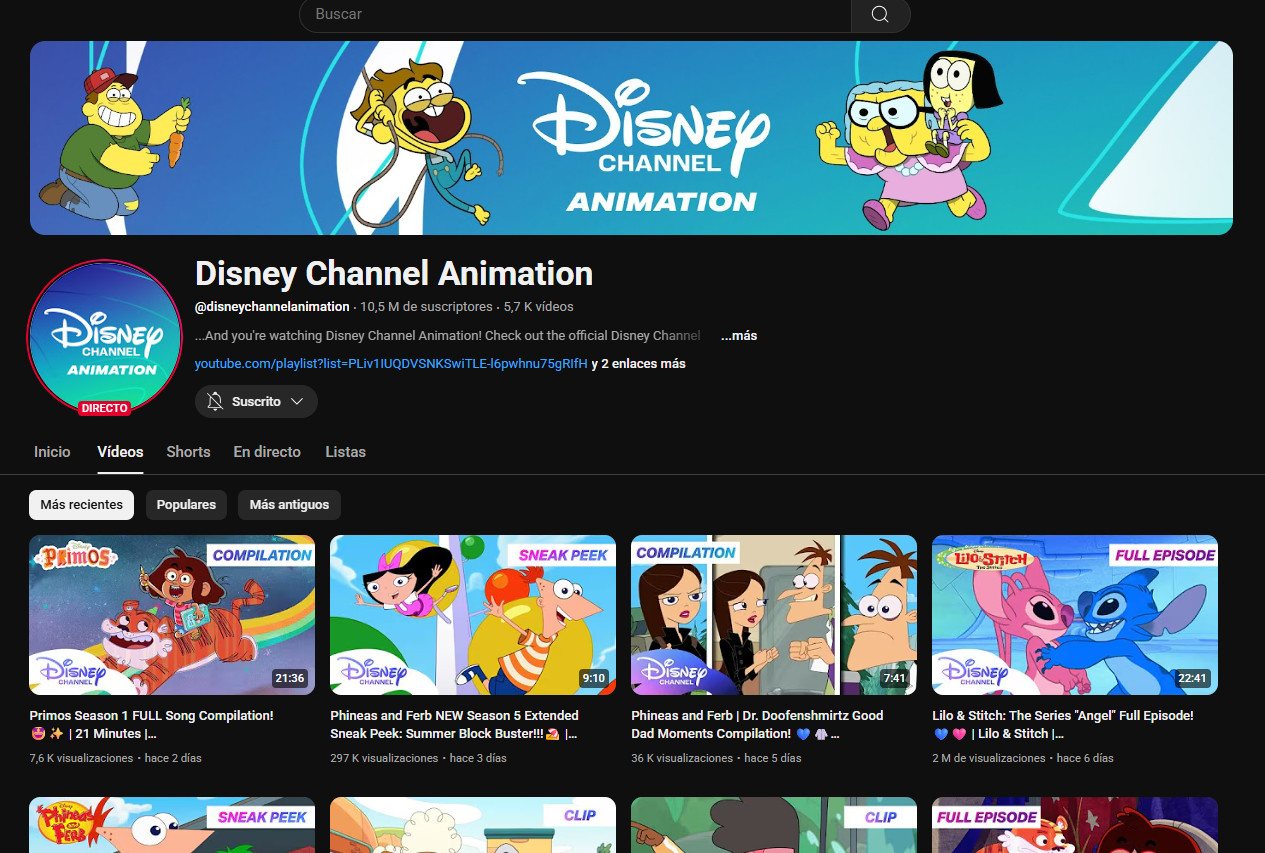Expand the Suscrito dropdown chevron
This screenshot has width=1265, height=853.
pos(297,401)
